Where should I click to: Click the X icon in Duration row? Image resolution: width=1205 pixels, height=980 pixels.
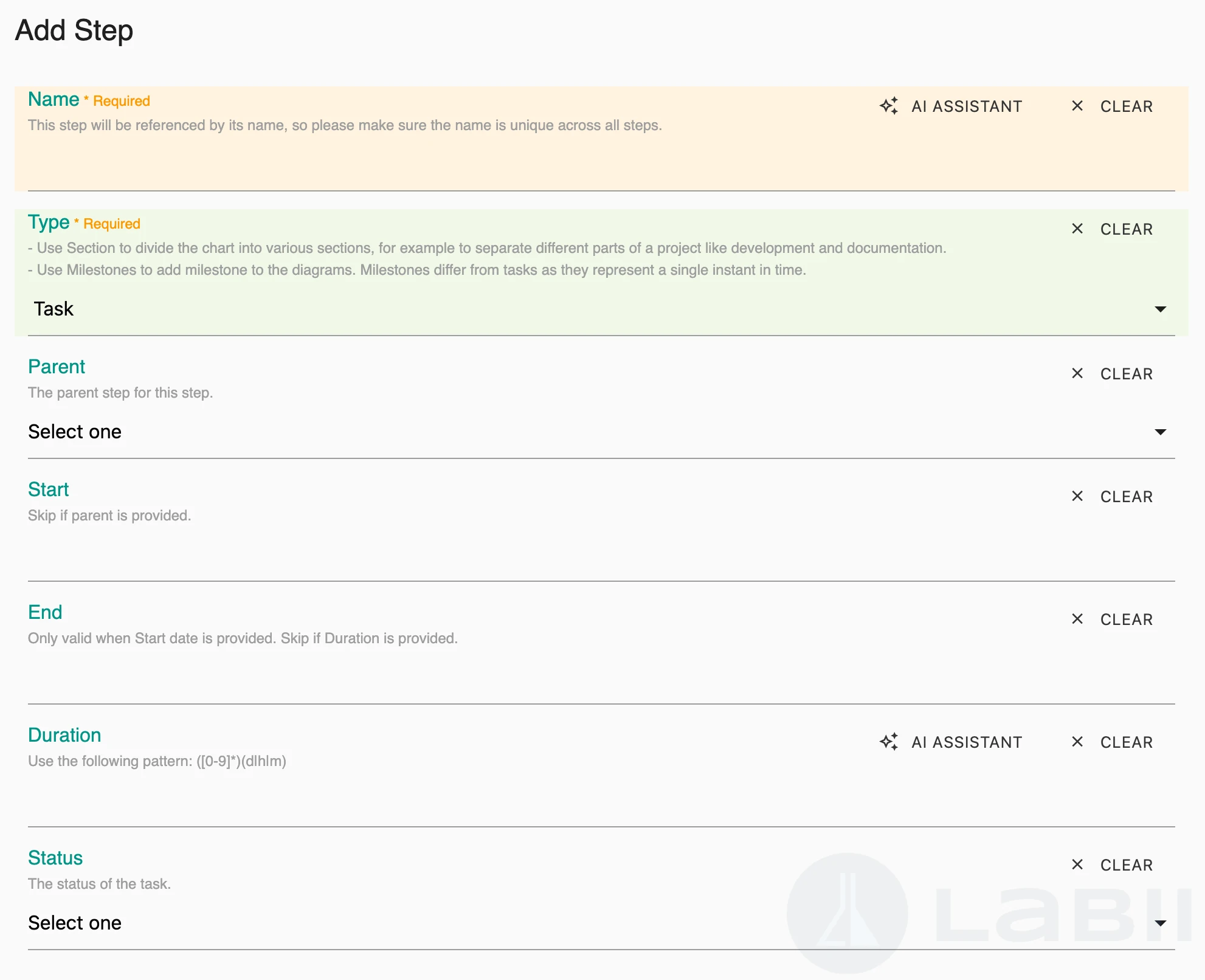1077,742
